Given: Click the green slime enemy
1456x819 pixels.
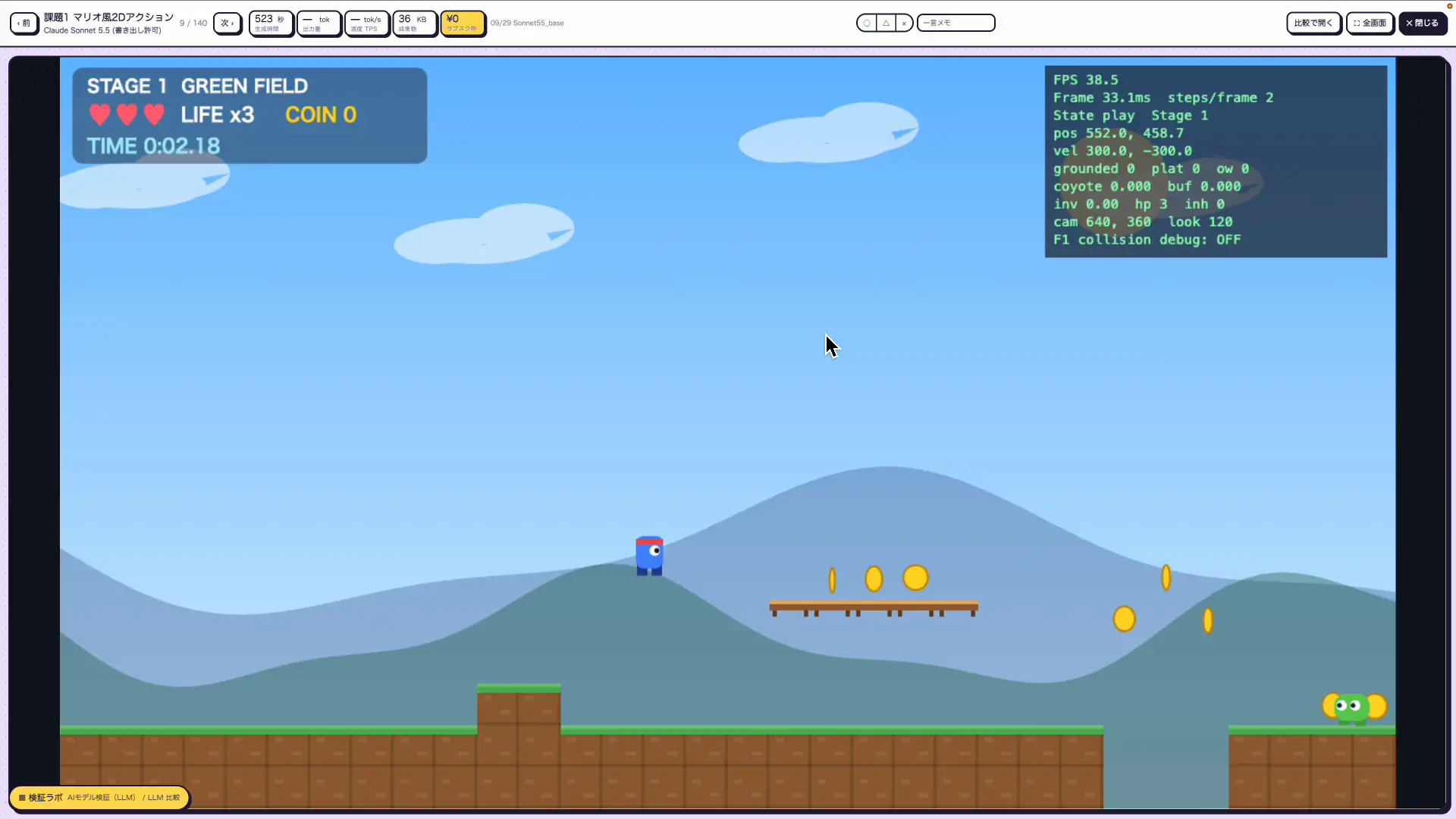Looking at the screenshot, I should click(1351, 708).
